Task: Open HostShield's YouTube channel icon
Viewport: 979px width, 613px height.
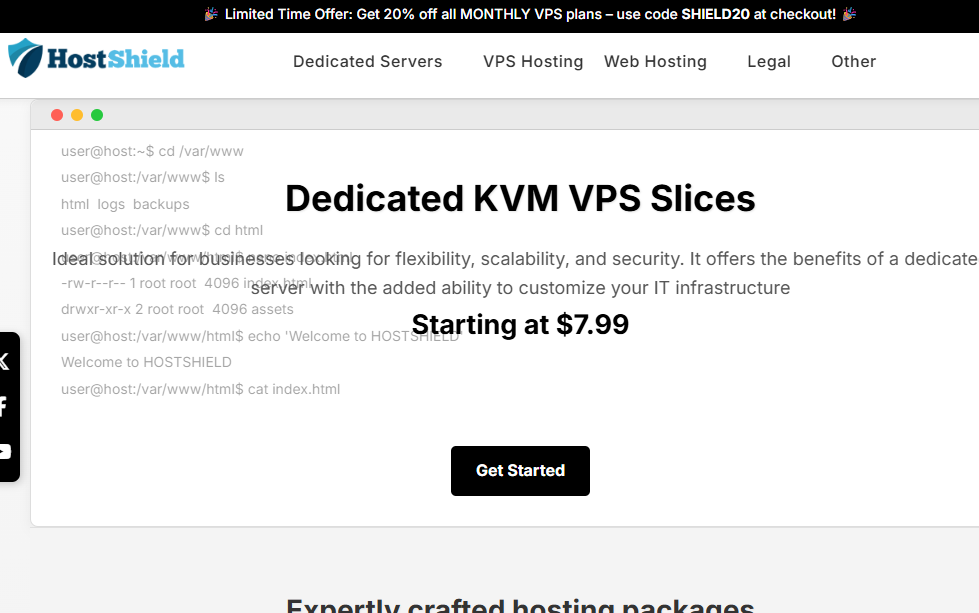Action: point(4,451)
